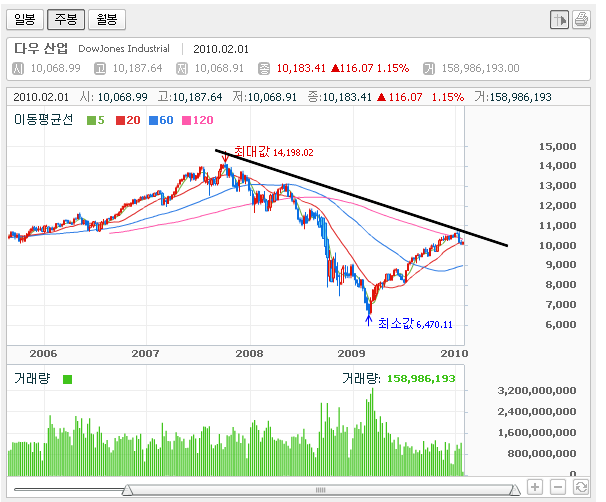This screenshot has width=606, height=502.
Task: Click the 10,000 price axis label
Action: click(x=557, y=245)
